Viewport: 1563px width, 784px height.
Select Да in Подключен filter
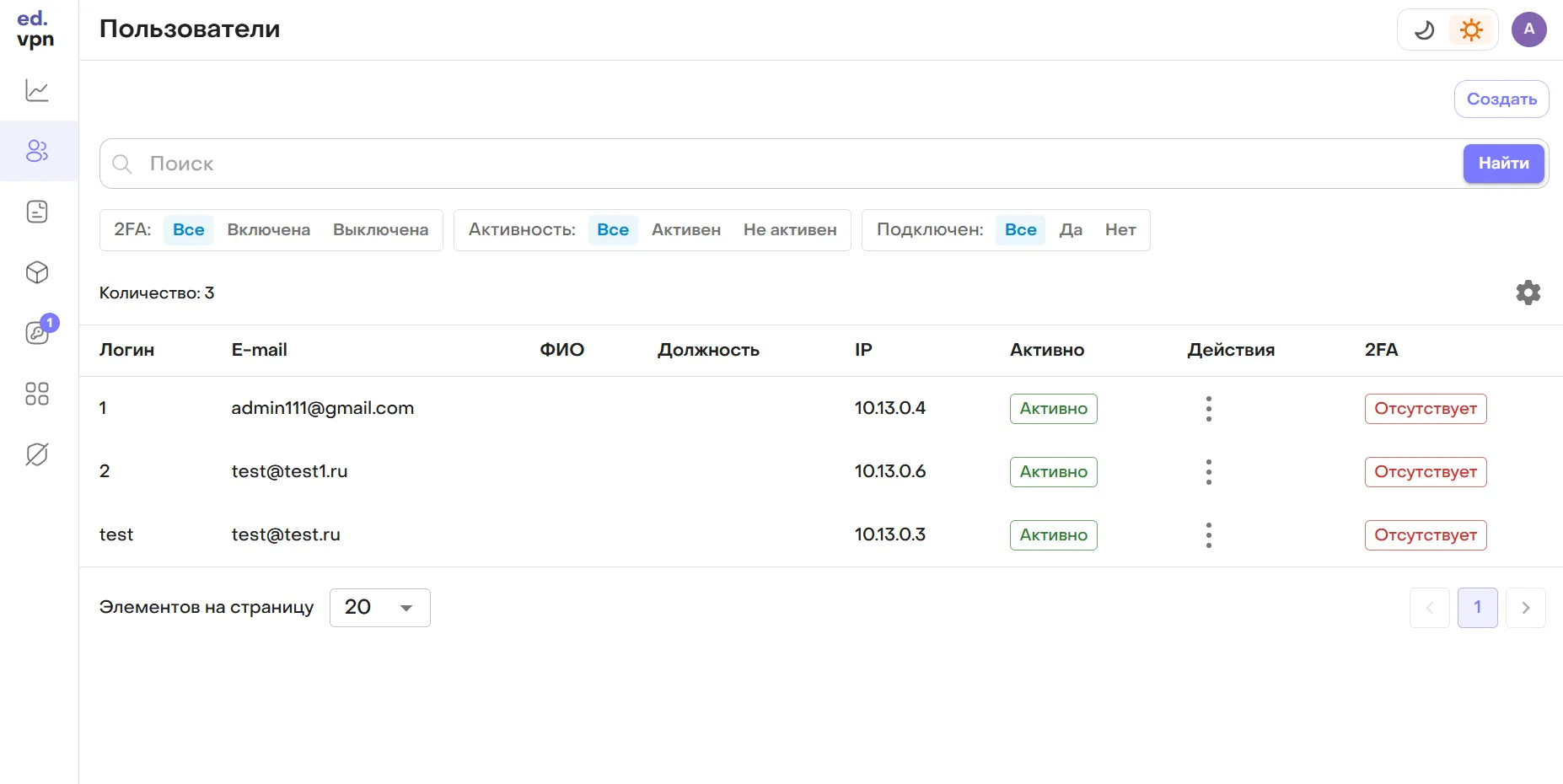[1070, 230]
